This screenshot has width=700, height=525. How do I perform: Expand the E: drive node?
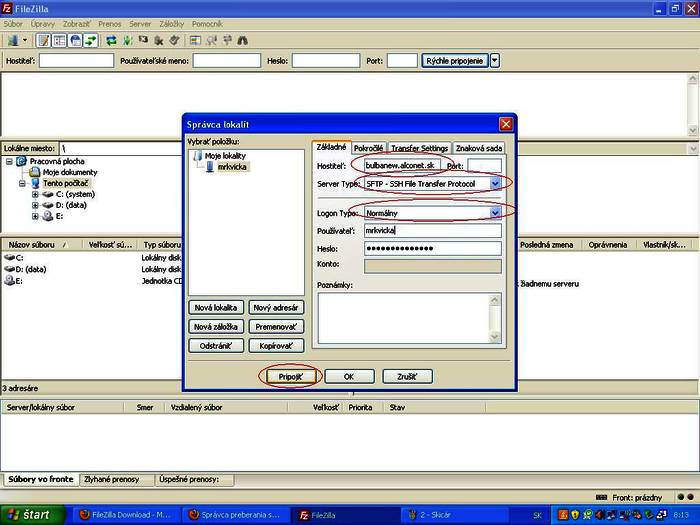coord(35,216)
